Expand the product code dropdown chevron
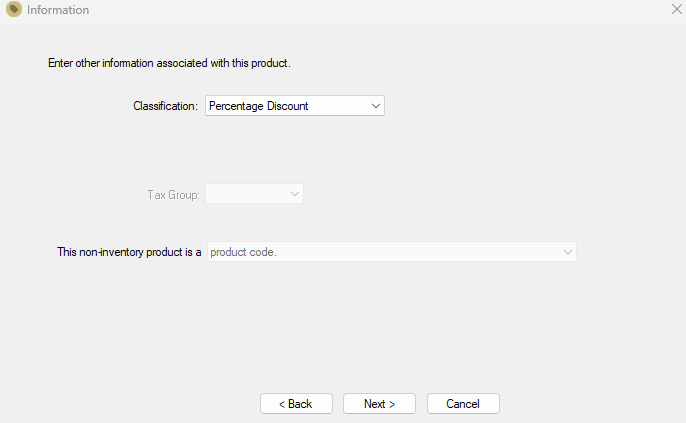 coord(567,252)
